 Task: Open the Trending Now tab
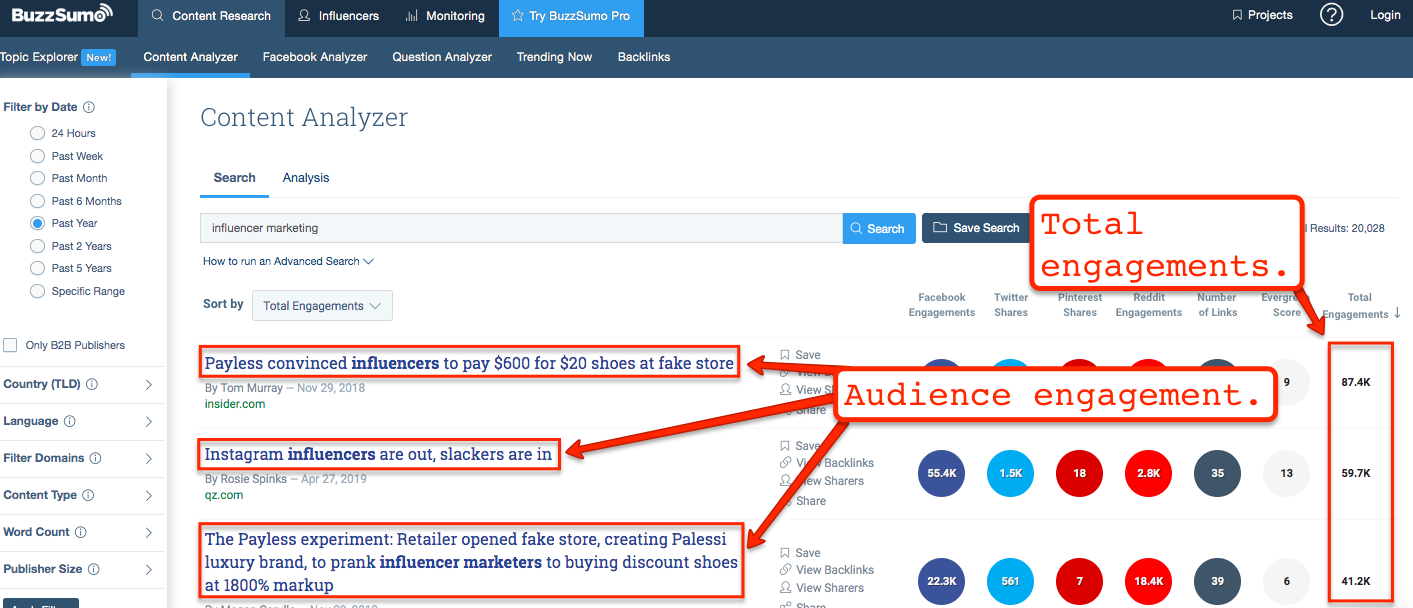[554, 57]
